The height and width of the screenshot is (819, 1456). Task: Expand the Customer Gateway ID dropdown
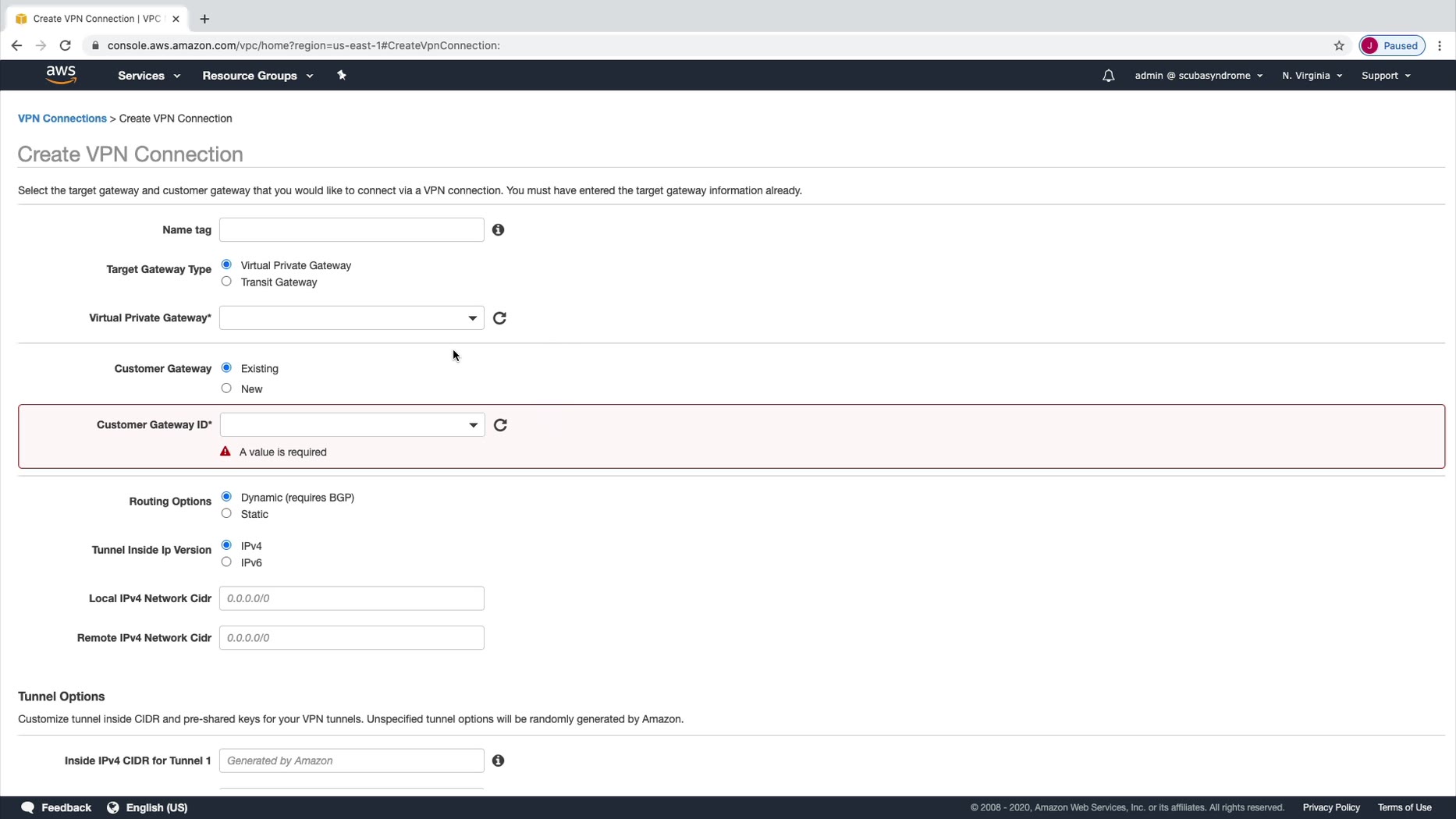tap(352, 425)
